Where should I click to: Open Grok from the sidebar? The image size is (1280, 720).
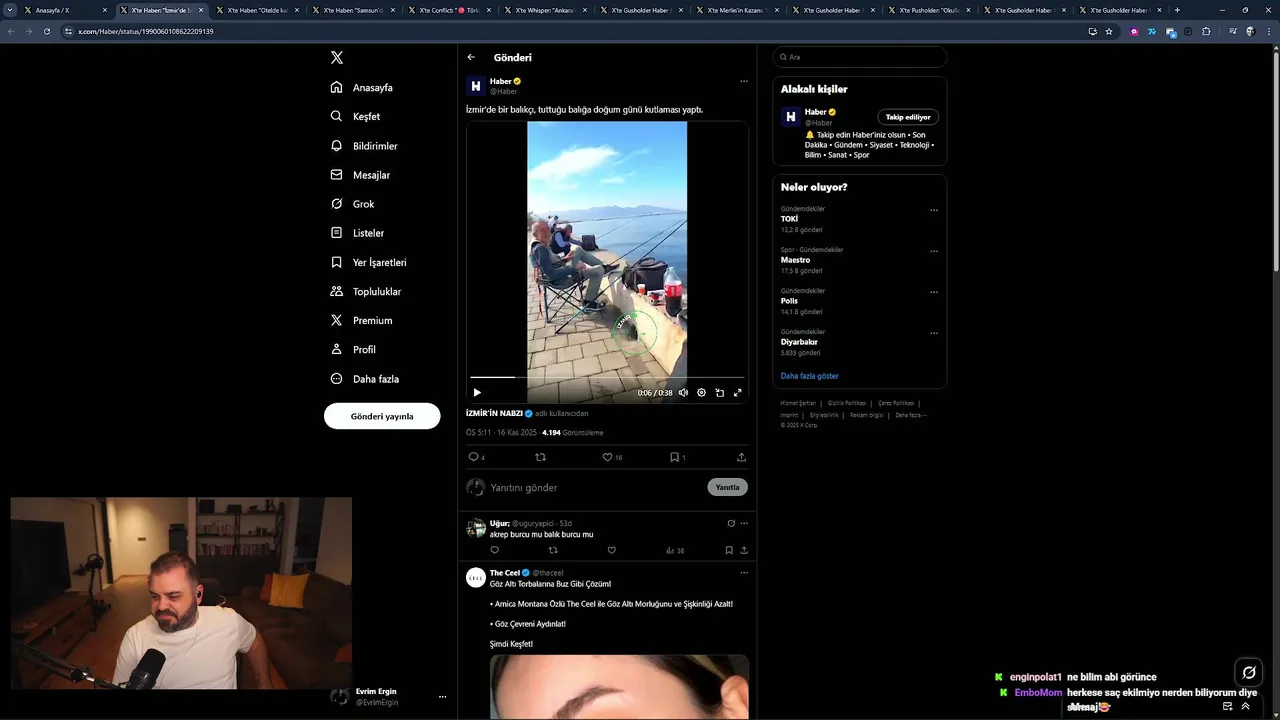click(x=352, y=204)
